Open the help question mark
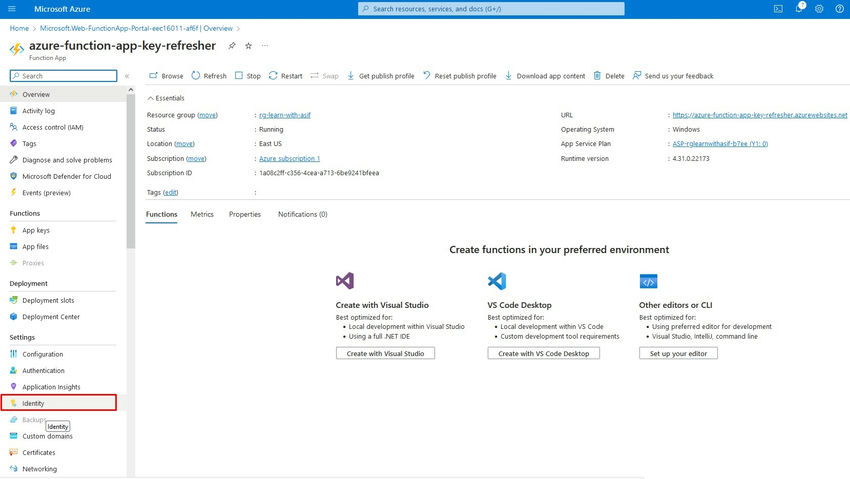The height and width of the screenshot is (479, 850). click(x=839, y=9)
